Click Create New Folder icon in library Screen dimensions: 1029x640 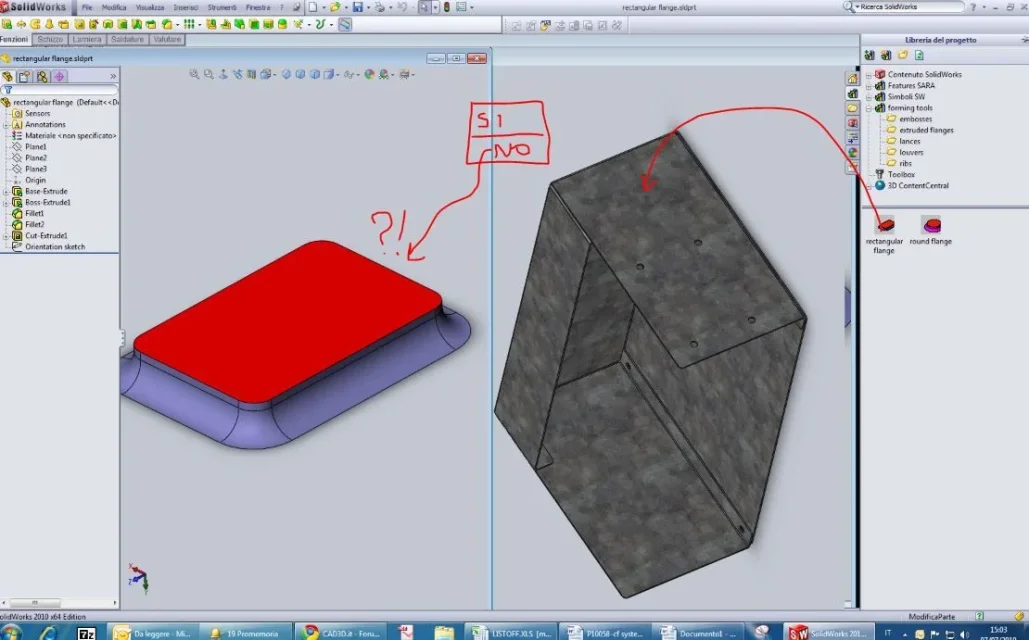pyautogui.click(x=902, y=55)
